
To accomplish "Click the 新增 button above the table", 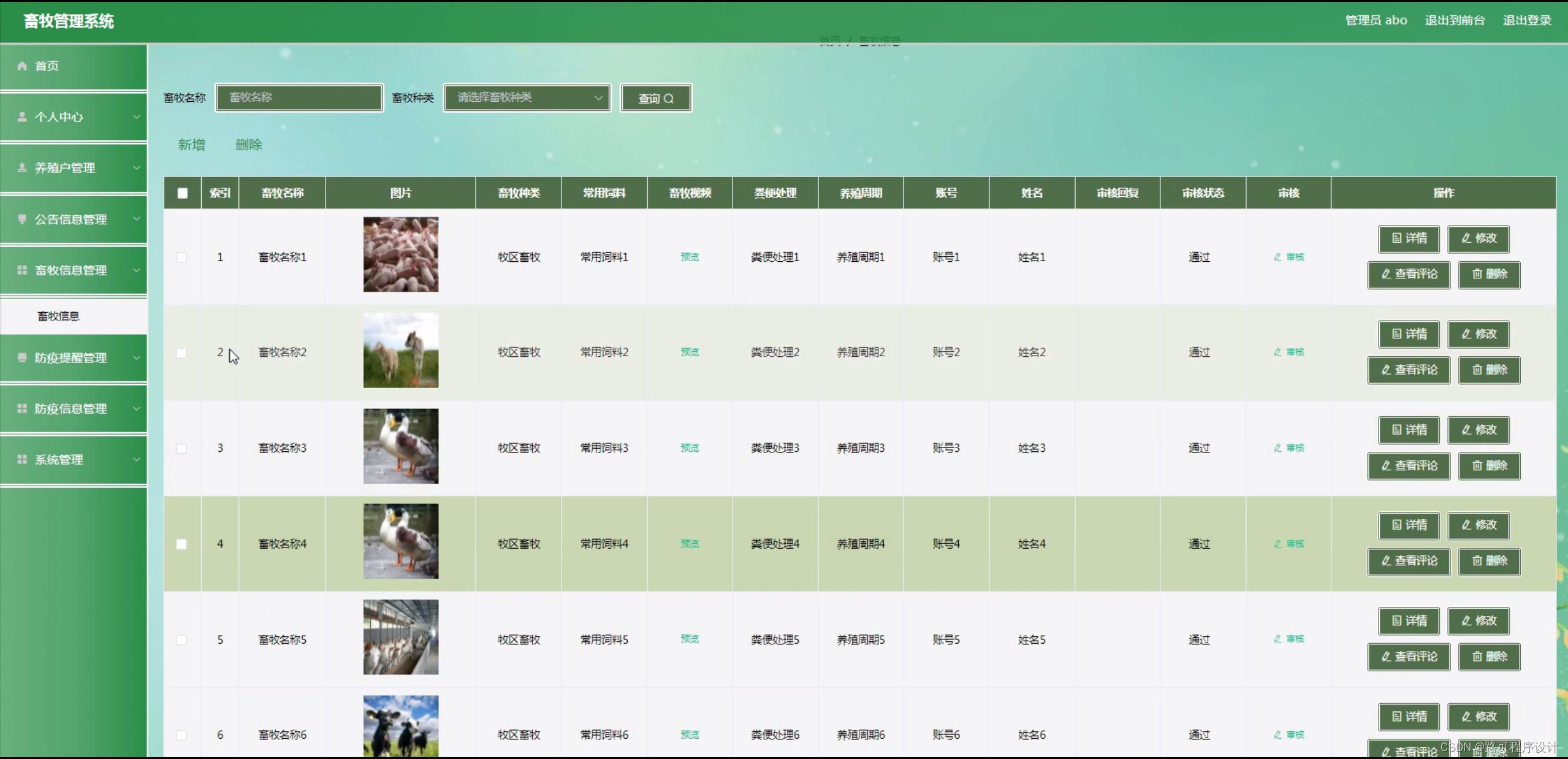I will pos(191,145).
